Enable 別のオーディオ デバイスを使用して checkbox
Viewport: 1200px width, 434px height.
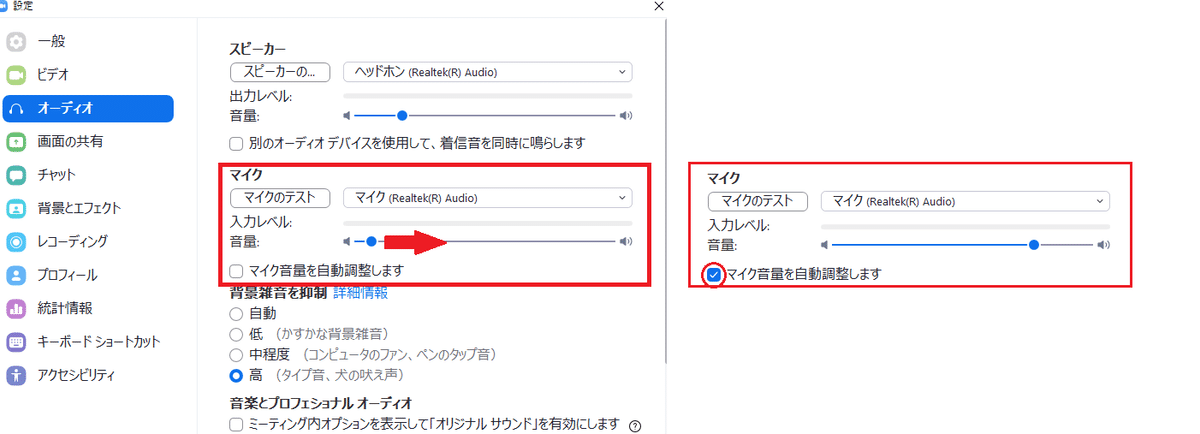(236, 143)
